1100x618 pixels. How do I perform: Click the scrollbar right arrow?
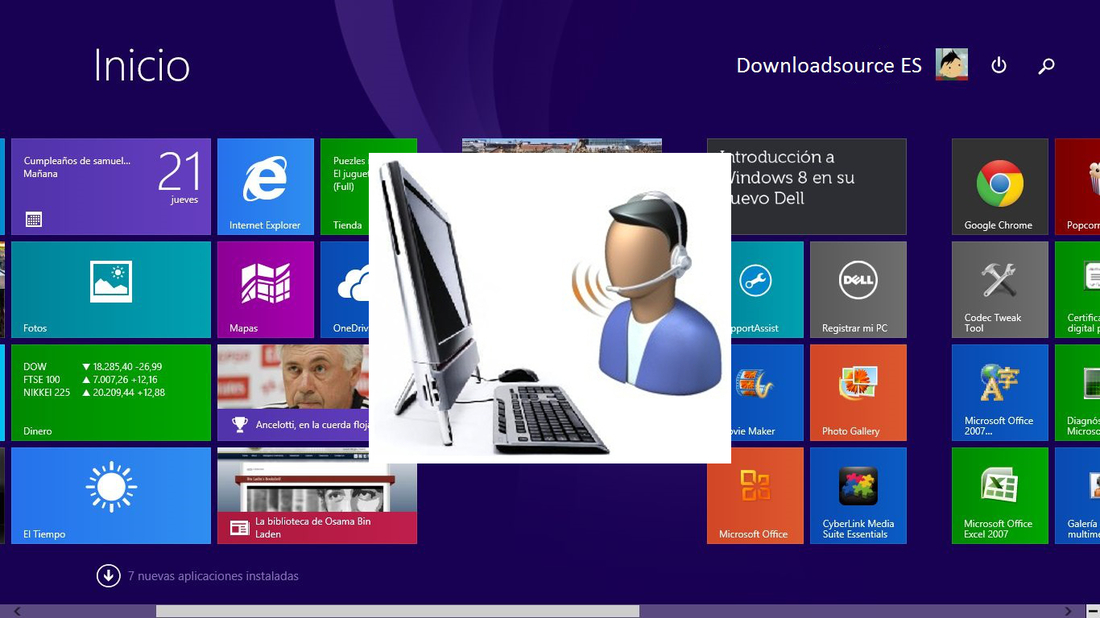(x=1068, y=612)
